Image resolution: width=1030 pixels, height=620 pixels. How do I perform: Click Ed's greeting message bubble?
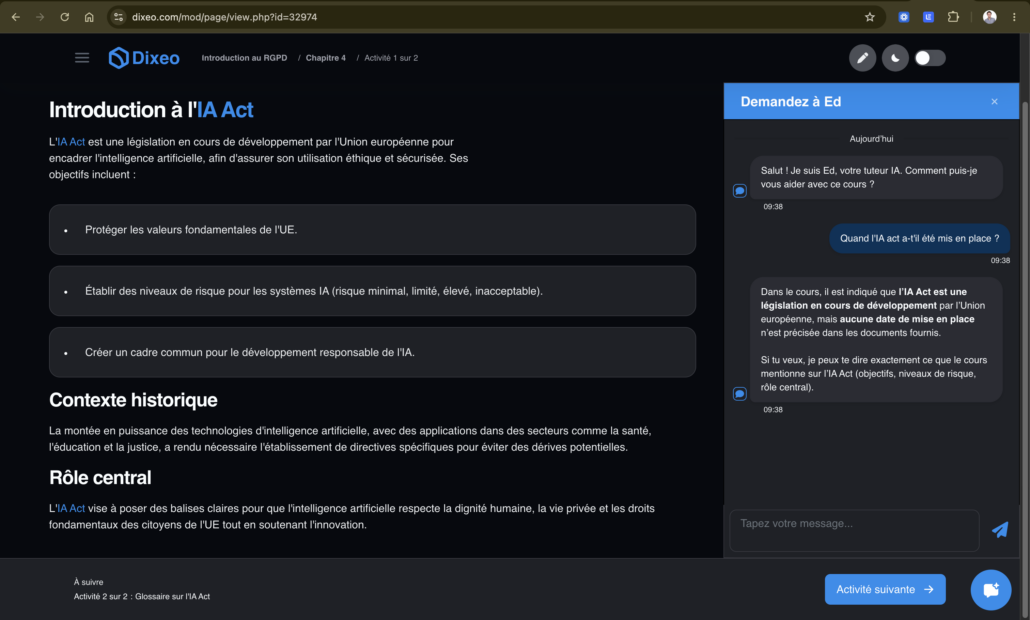coord(876,177)
